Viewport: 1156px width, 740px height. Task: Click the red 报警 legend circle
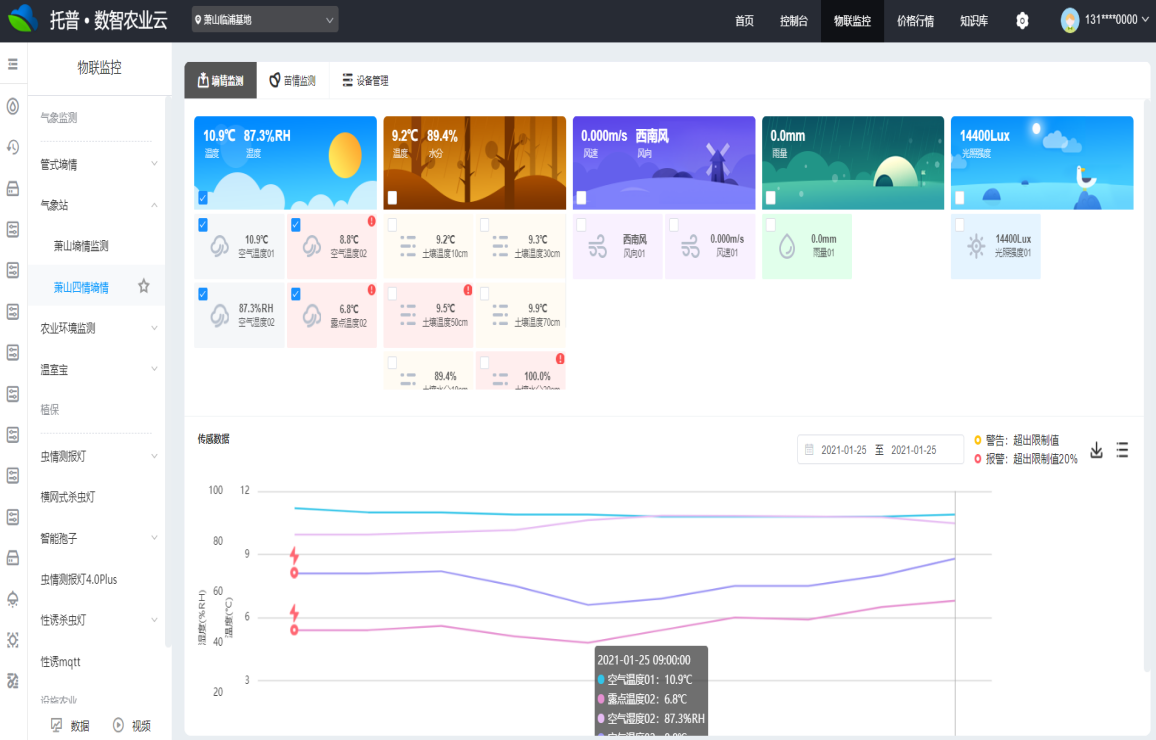coord(978,458)
